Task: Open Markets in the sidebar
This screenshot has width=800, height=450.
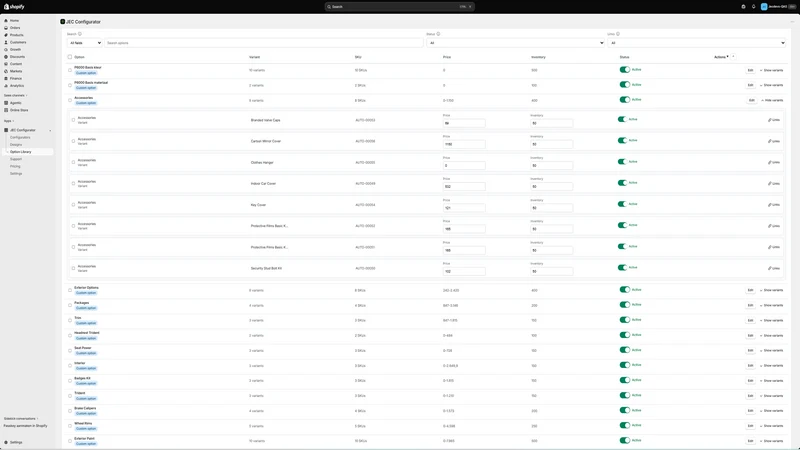Action: [x=16, y=71]
